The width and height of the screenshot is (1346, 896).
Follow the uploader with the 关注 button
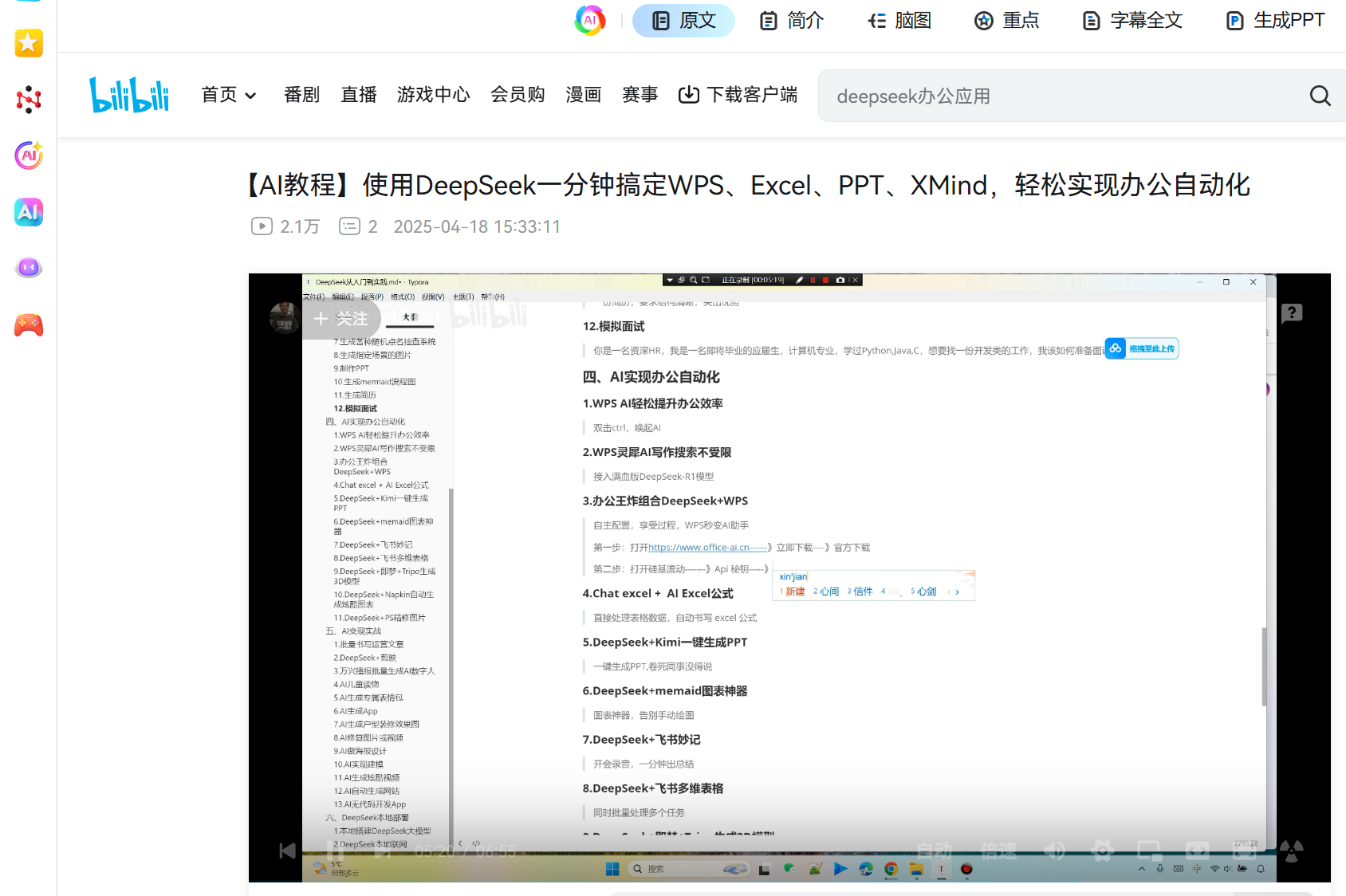[341, 319]
